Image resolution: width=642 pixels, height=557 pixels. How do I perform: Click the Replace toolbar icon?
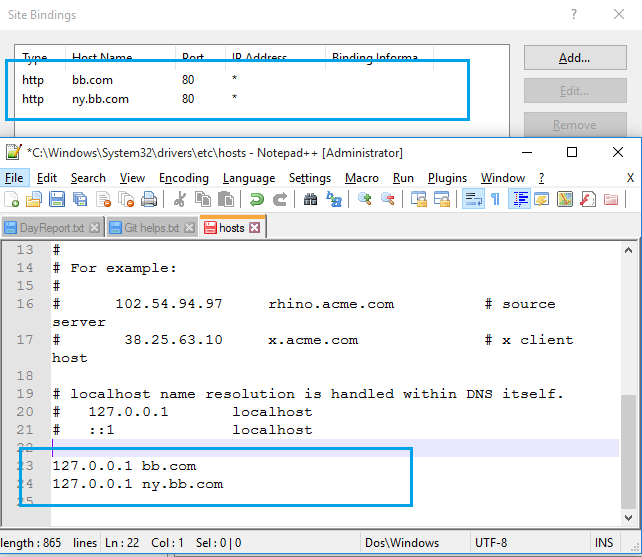pyautogui.click(x=334, y=199)
